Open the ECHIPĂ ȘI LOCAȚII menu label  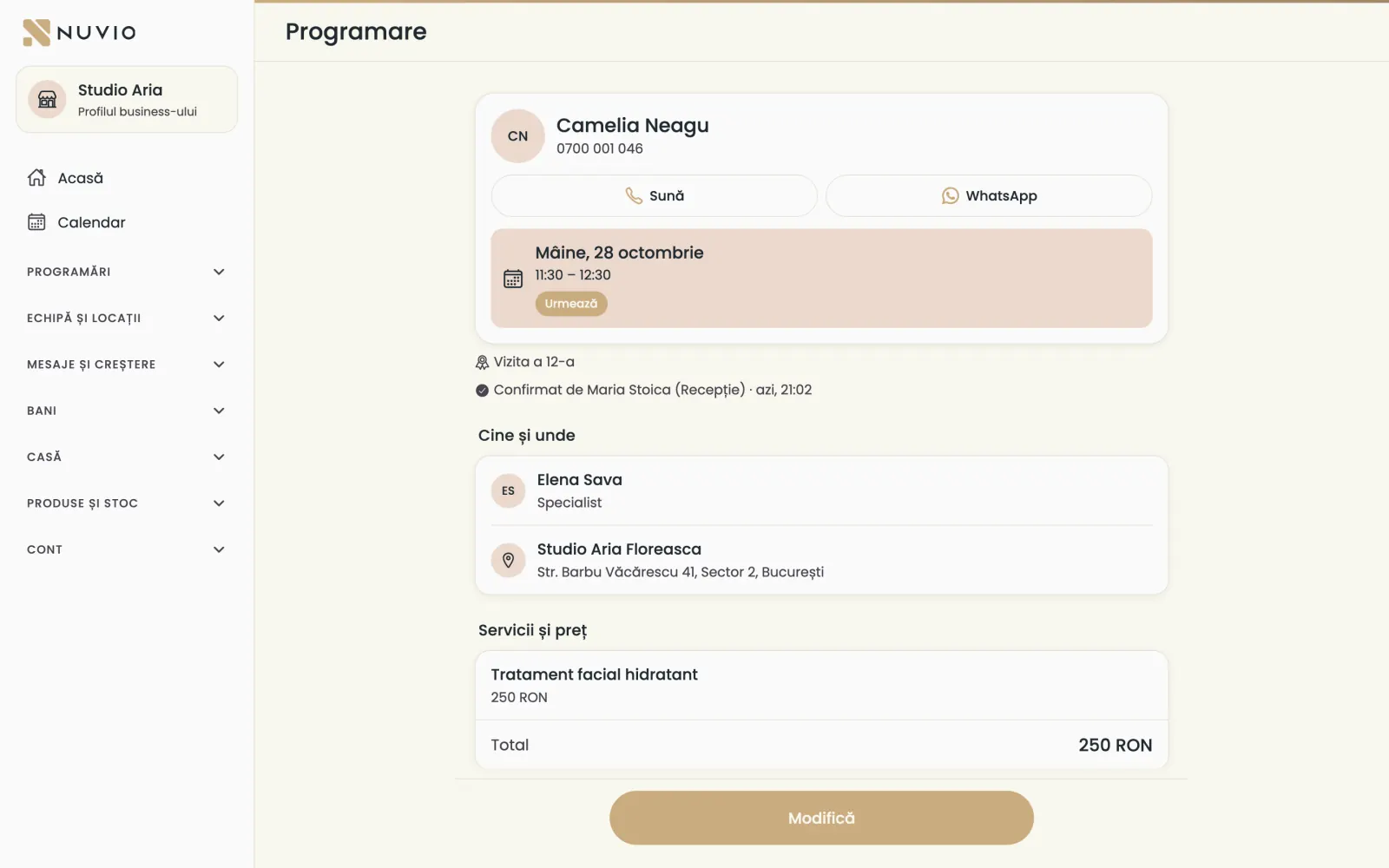(x=83, y=319)
